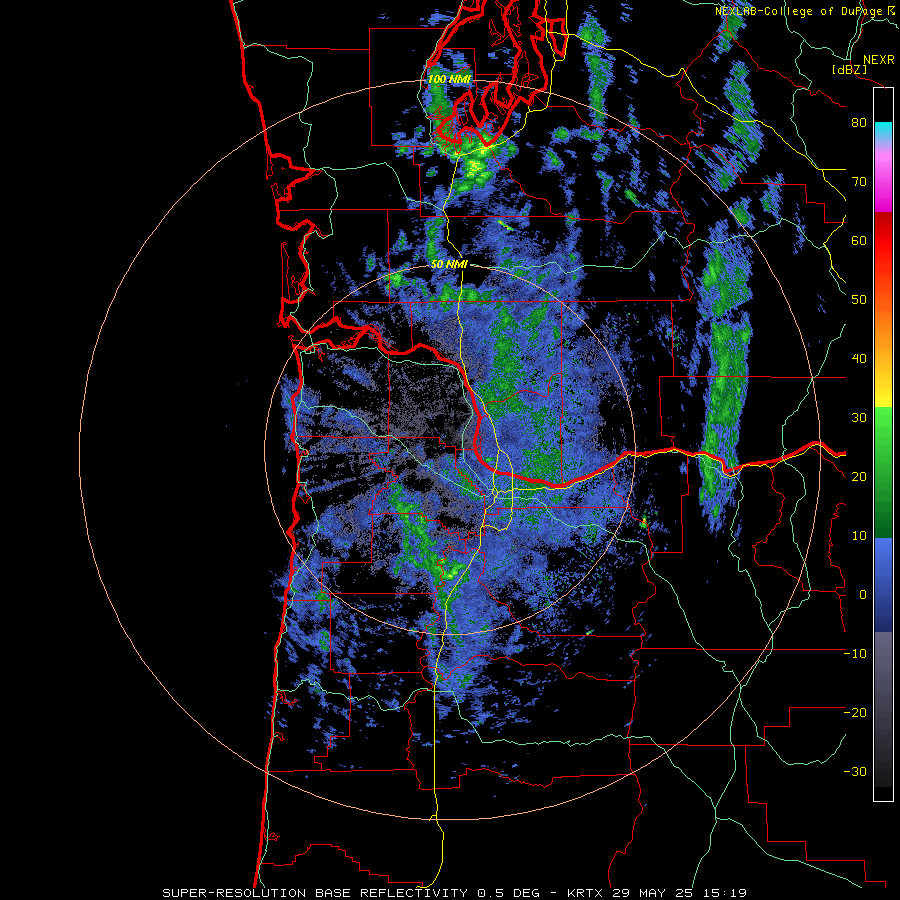Click the -20 value on the dBZ scale
The width and height of the screenshot is (900, 900).
(855, 713)
